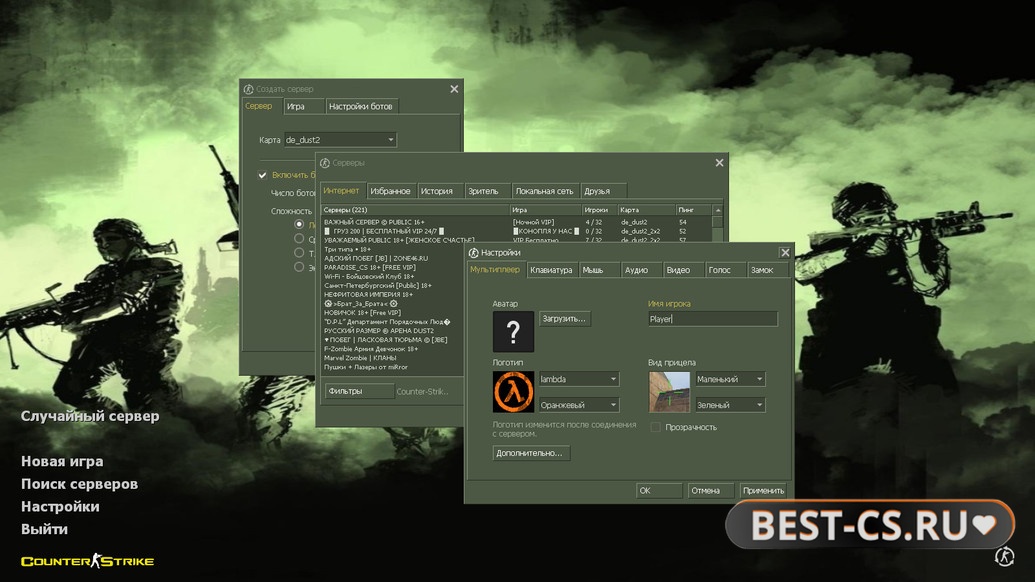Open the Локальная сеть tab in Серверы
Image resolution: width=1035 pixels, height=582 pixels.
tap(545, 191)
